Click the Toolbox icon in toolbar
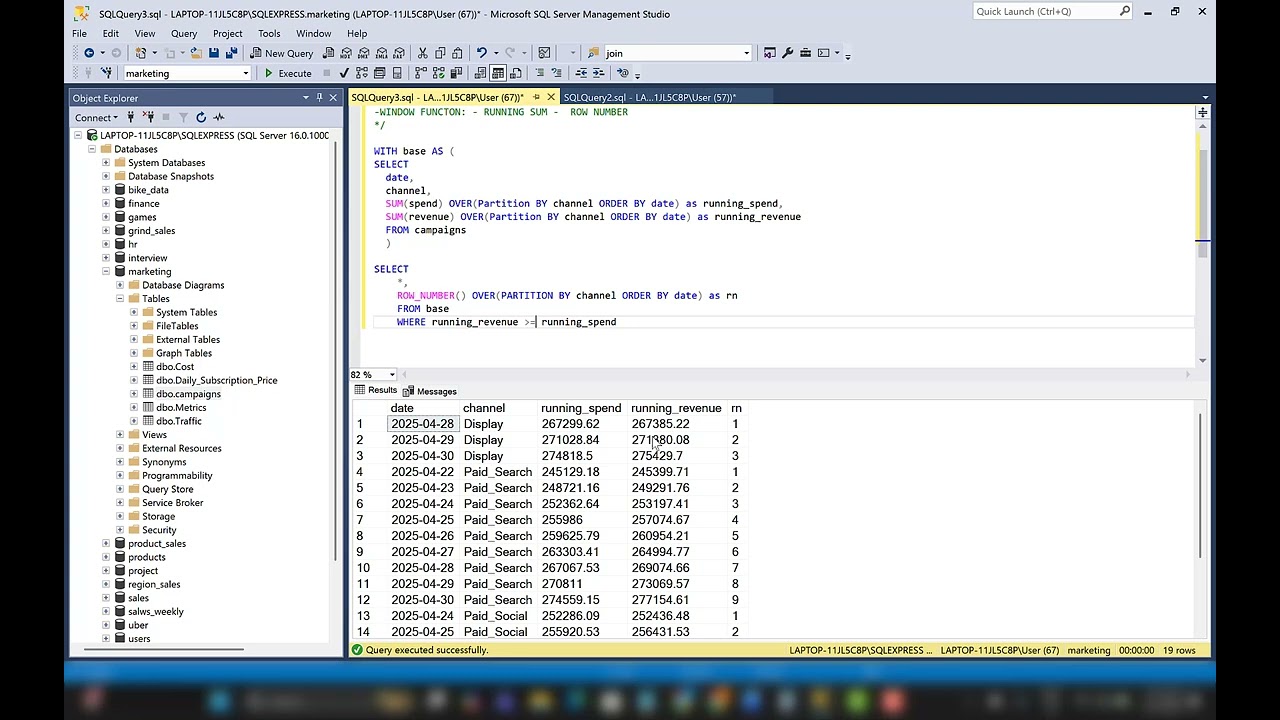 click(x=805, y=53)
